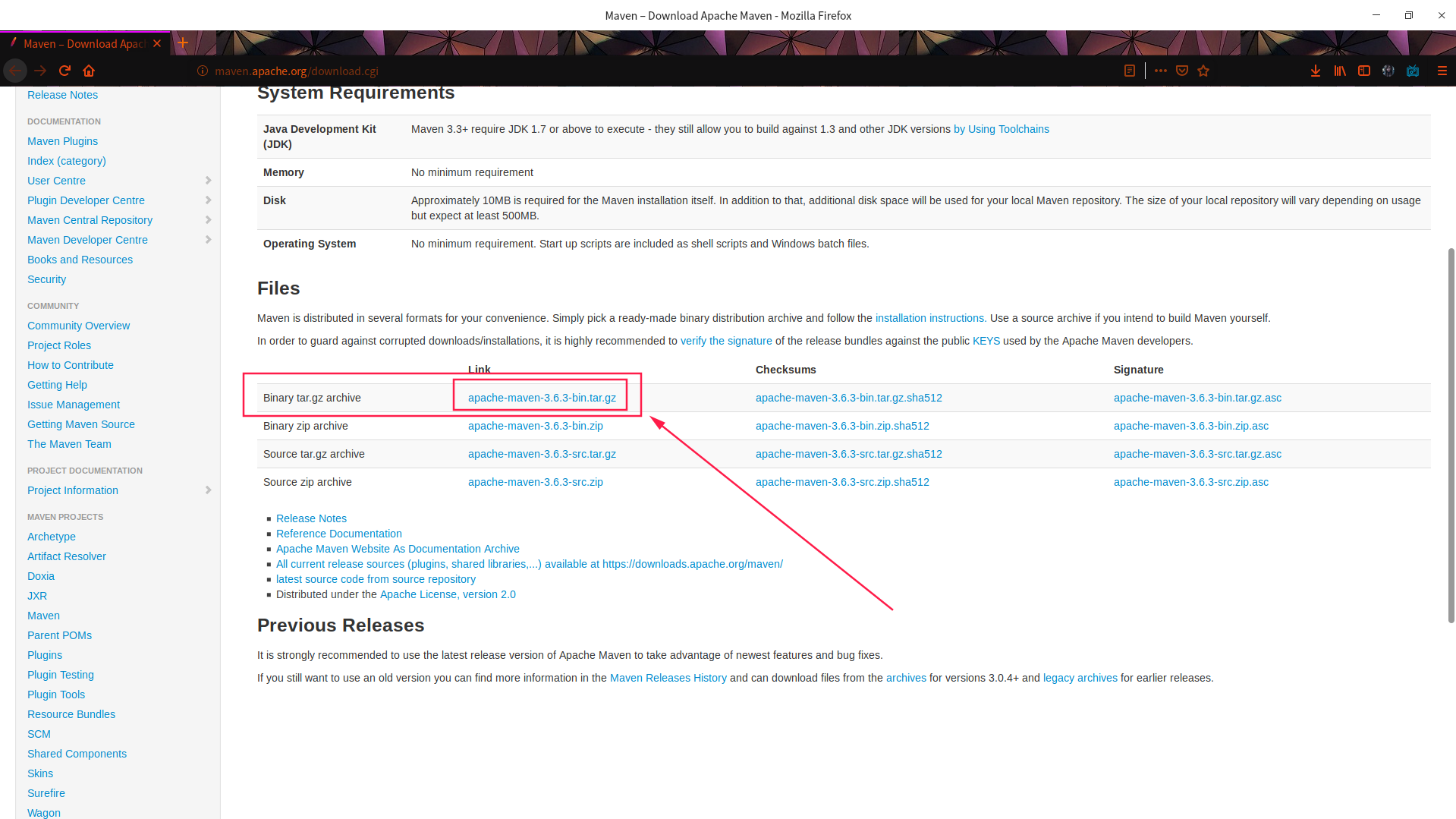Download apache-maven-3.6.3-src.zip
The width and height of the screenshot is (1456, 819).
(x=536, y=482)
